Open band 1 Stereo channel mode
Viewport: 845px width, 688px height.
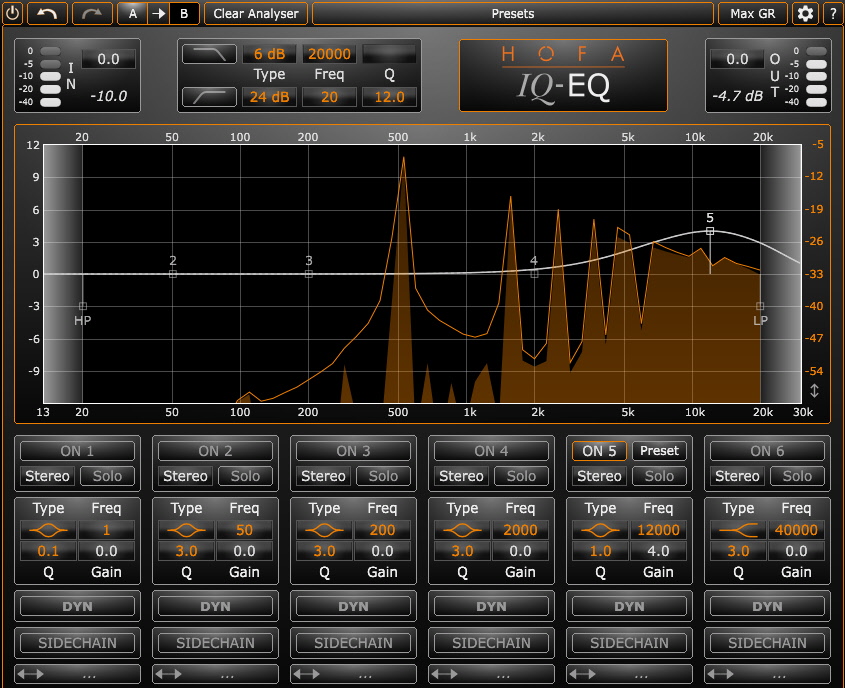pyautogui.click(x=47, y=476)
